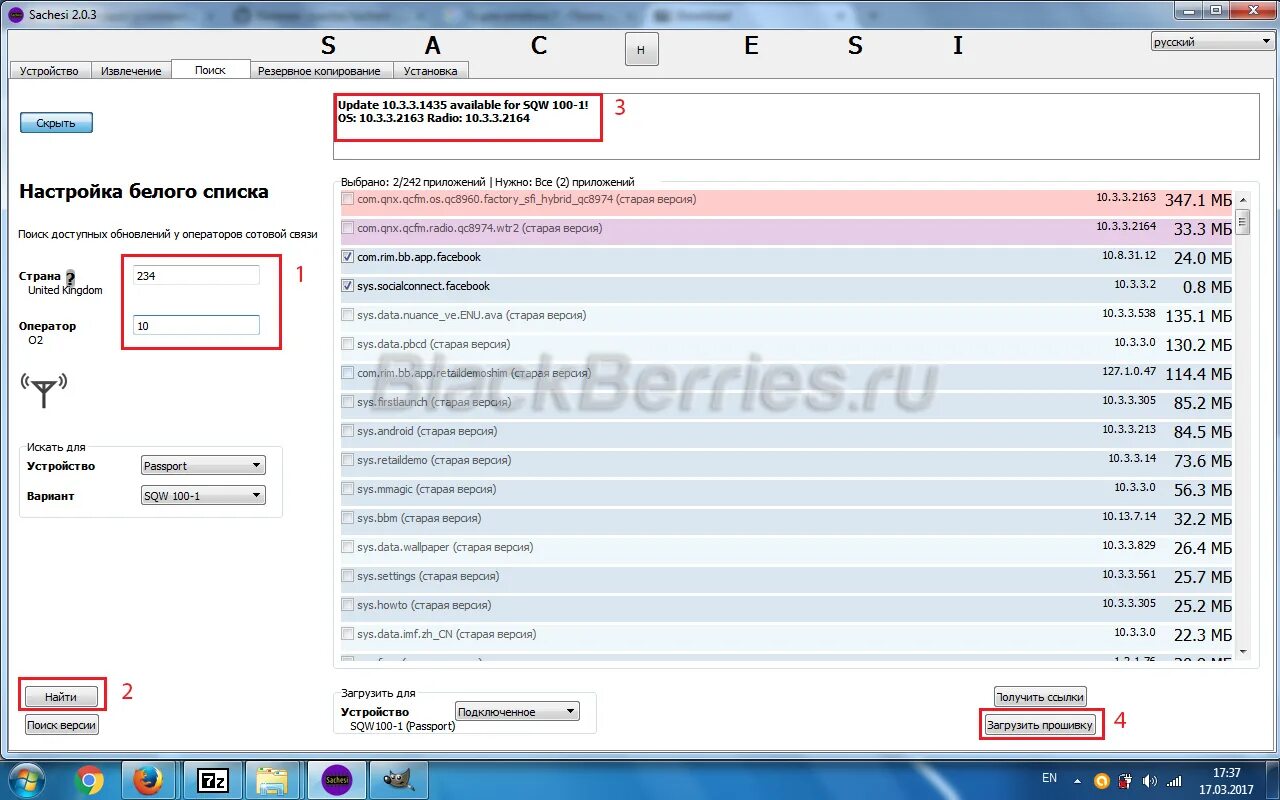This screenshot has width=1280, height=800.
Task: Toggle checkbox for sys.settings
Action: 347,576
